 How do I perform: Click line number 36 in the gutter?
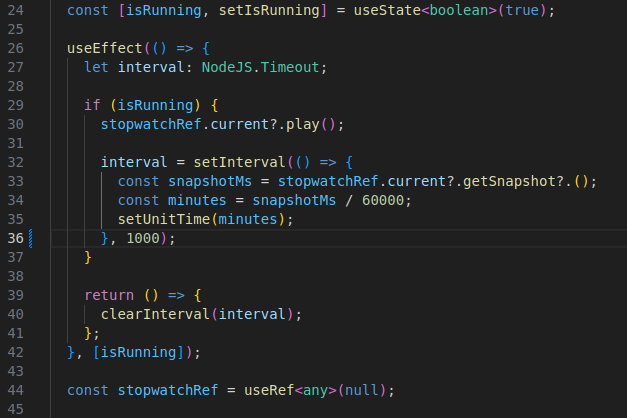pyautogui.click(x=16, y=237)
